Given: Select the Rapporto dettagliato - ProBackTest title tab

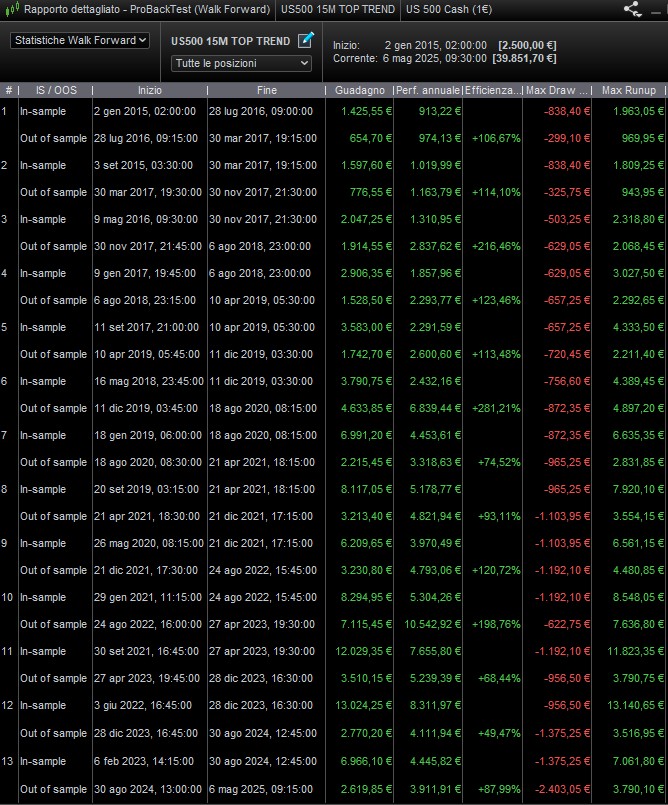Looking at the screenshot, I should point(146,9).
